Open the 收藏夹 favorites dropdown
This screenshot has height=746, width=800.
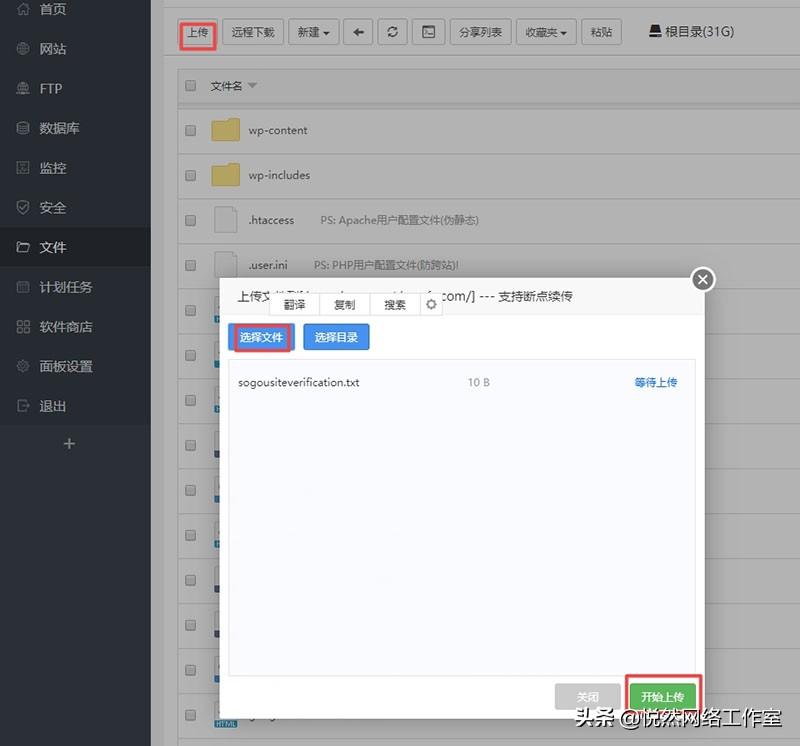(x=545, y=31)
